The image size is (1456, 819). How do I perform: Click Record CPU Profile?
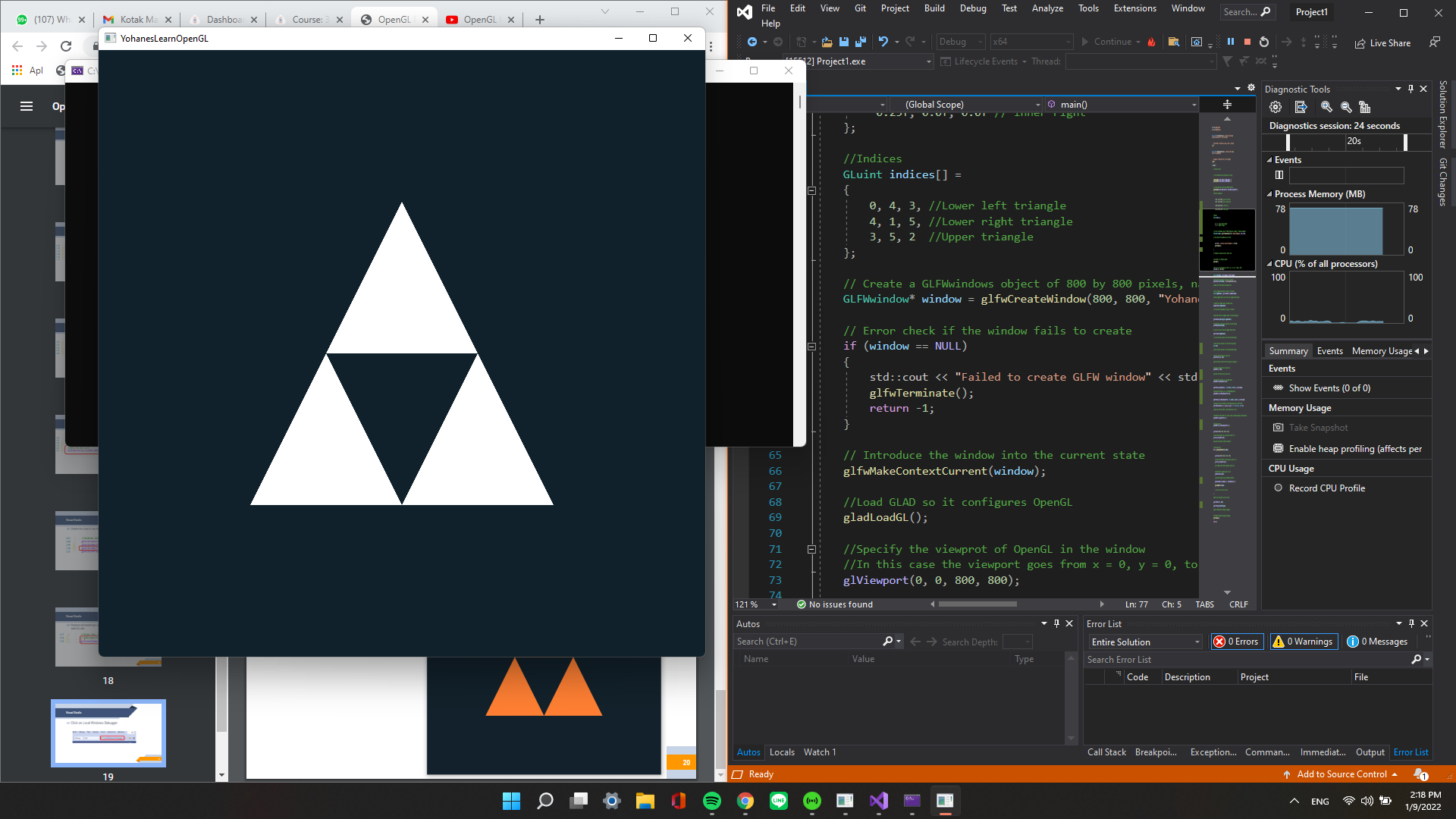1326,488
